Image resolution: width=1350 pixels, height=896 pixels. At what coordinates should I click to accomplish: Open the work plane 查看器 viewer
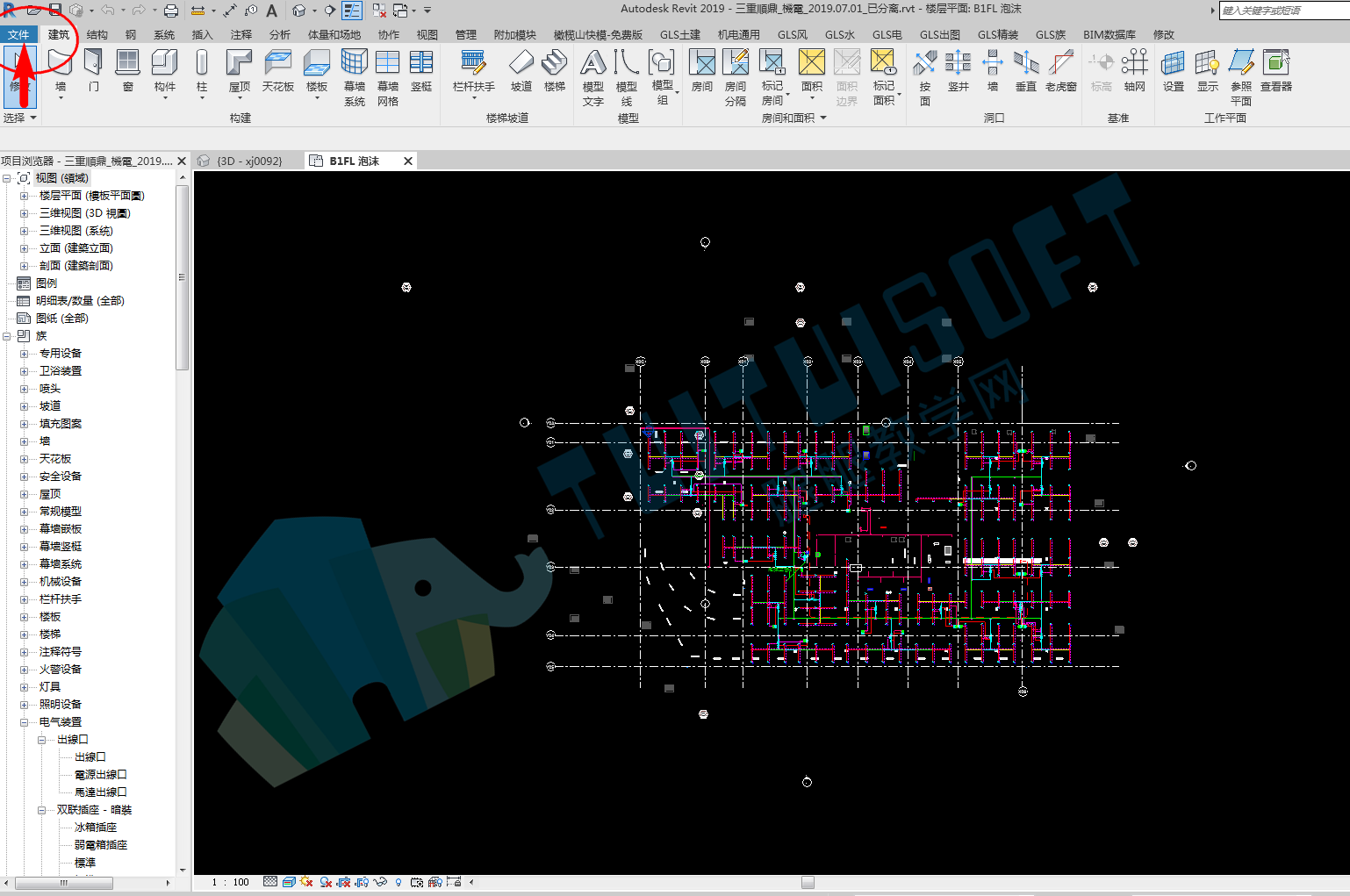point(1276,70)
